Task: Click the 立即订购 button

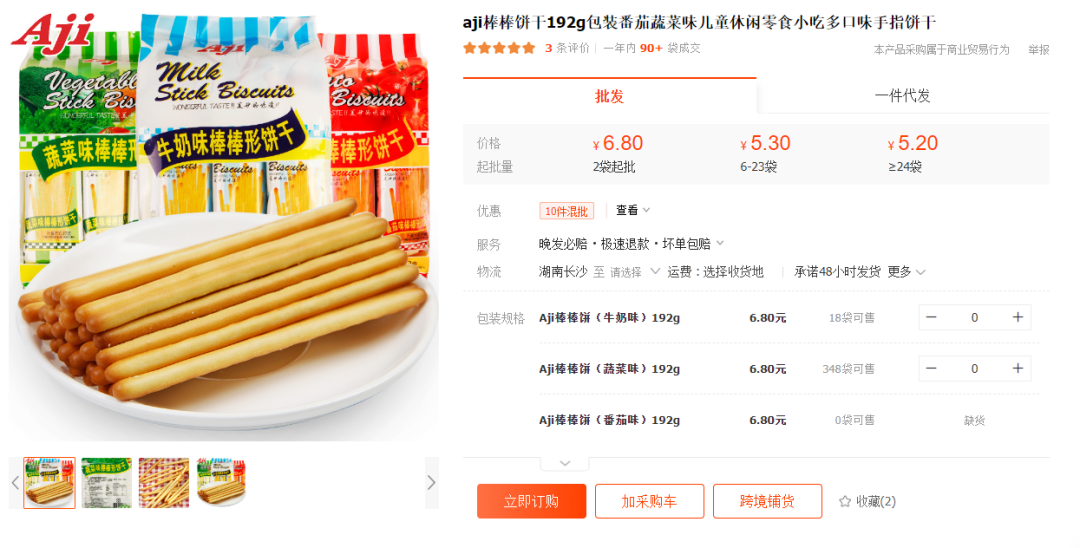Action: 532,501
